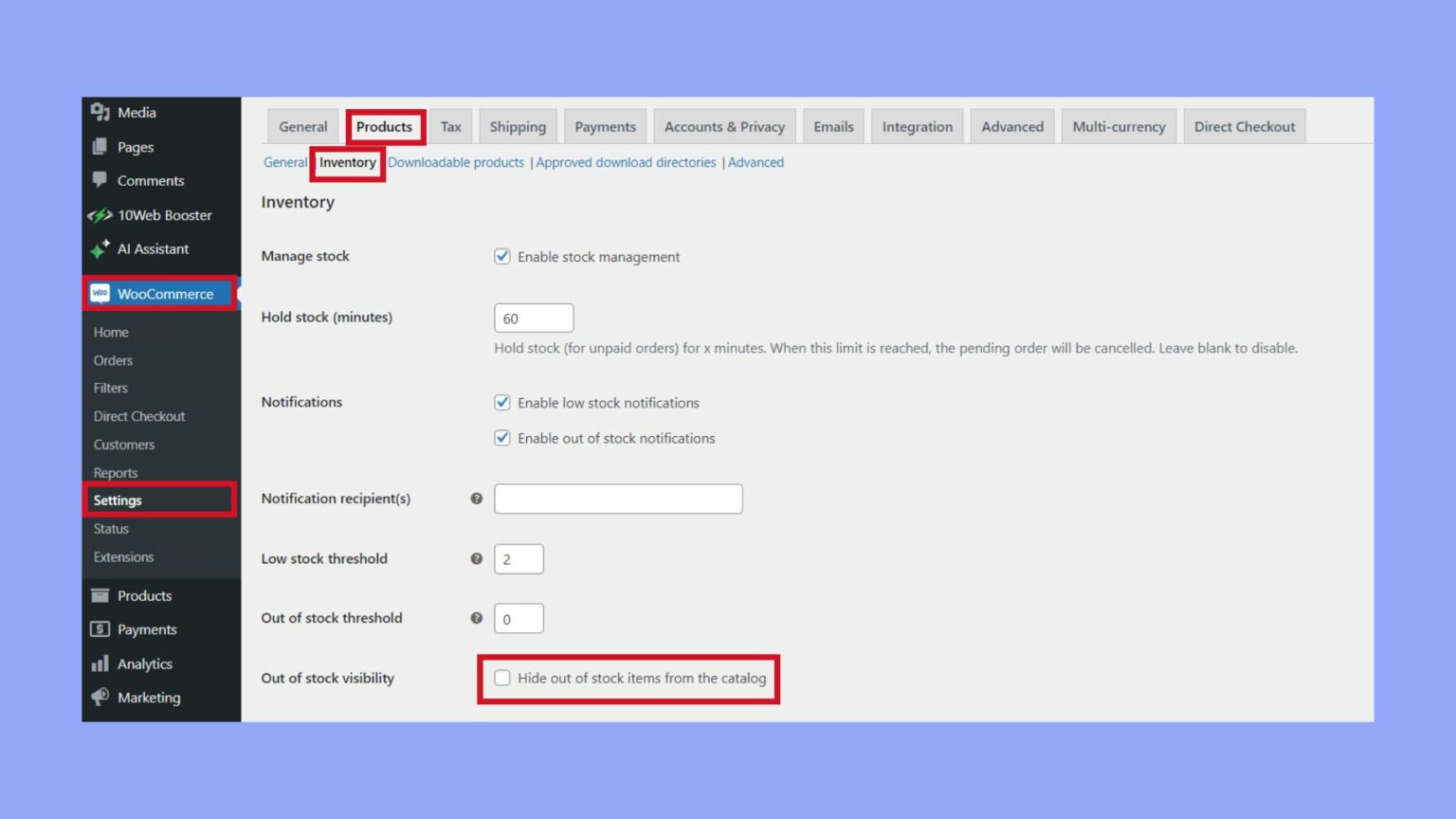Launch the Marketing sidebar icon
The width and height of the screenshot is (1456, 819).
click(100, 698)
